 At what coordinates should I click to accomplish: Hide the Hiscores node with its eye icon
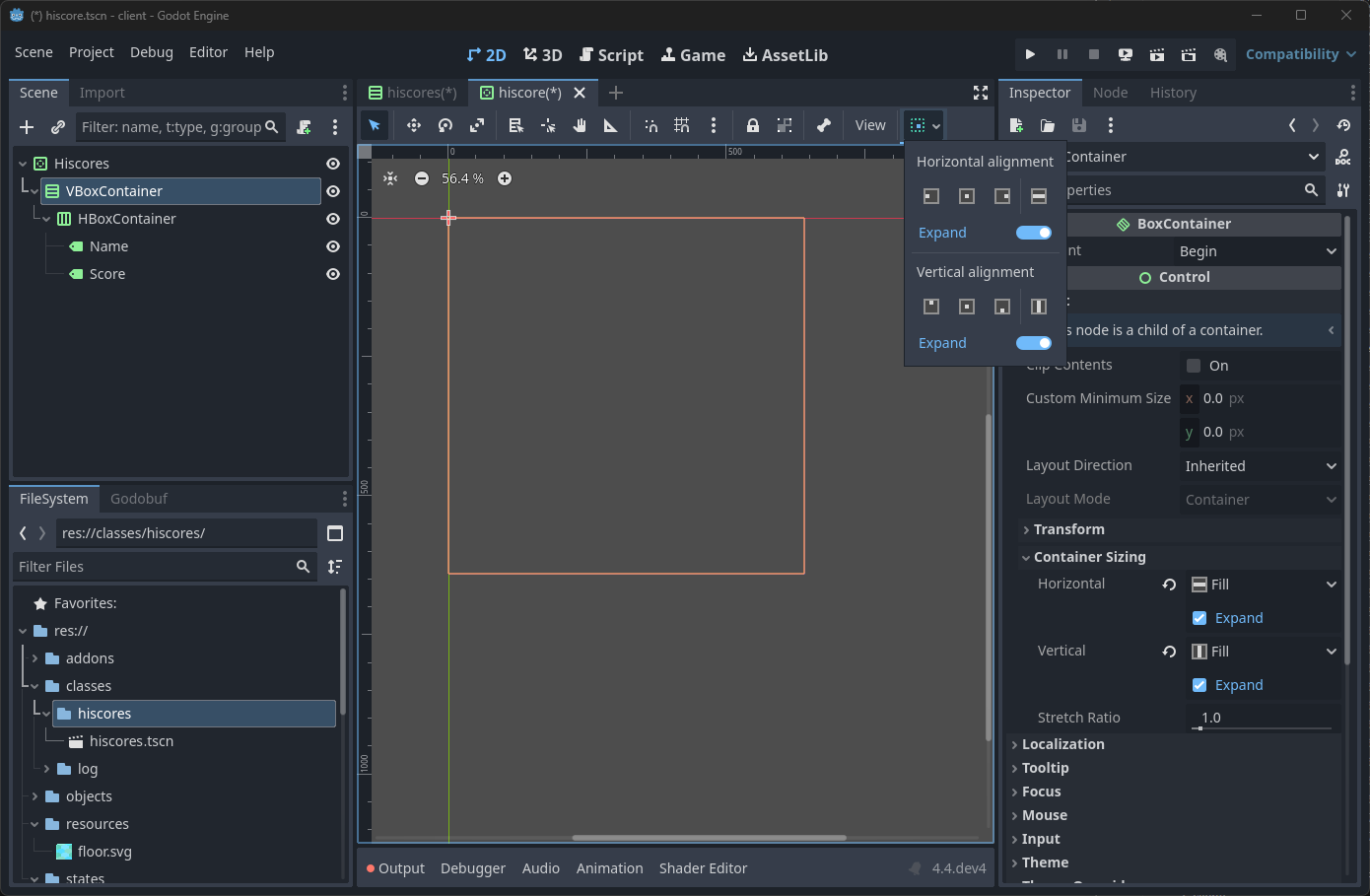click(x=333, y=164)
